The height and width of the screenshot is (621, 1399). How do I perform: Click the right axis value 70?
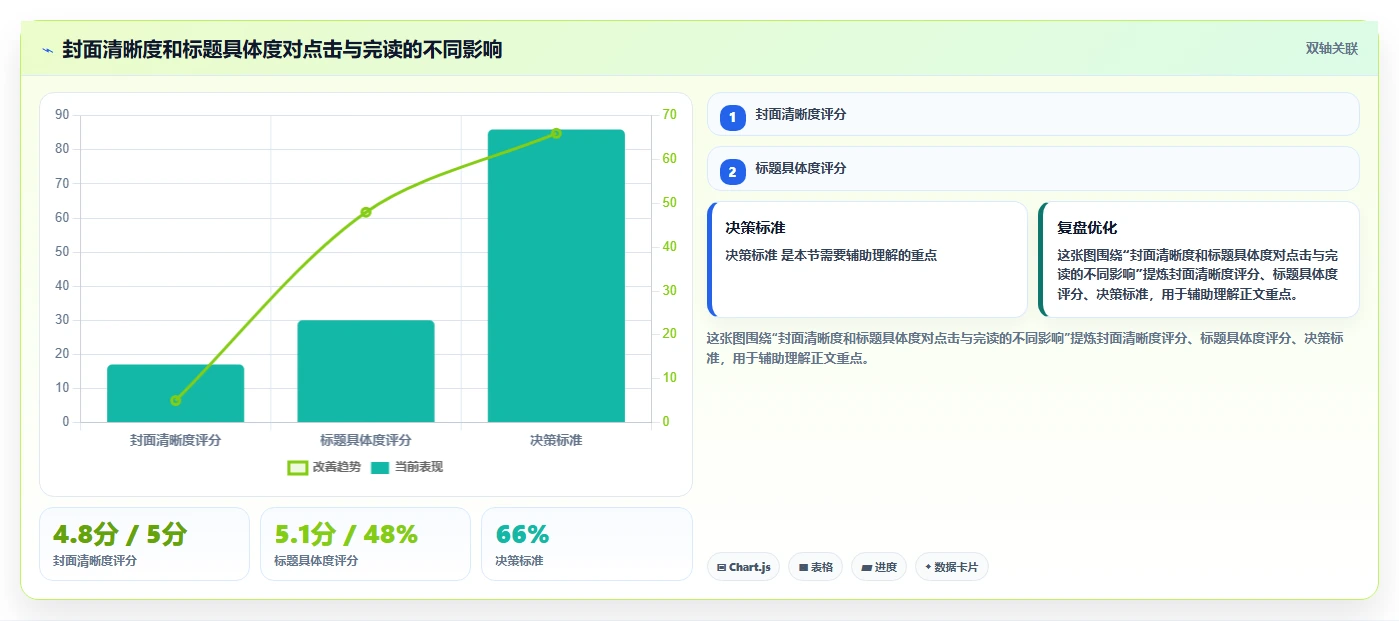(x=669, y=115)
